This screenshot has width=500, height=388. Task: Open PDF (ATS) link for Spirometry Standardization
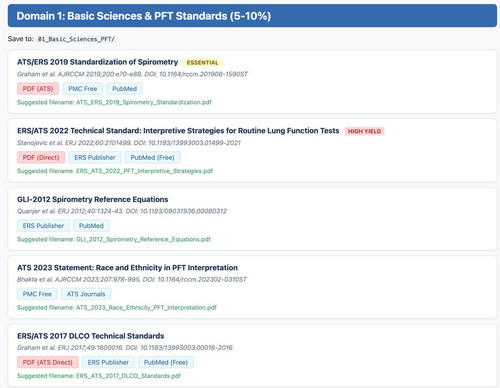(x=38, y=89)
